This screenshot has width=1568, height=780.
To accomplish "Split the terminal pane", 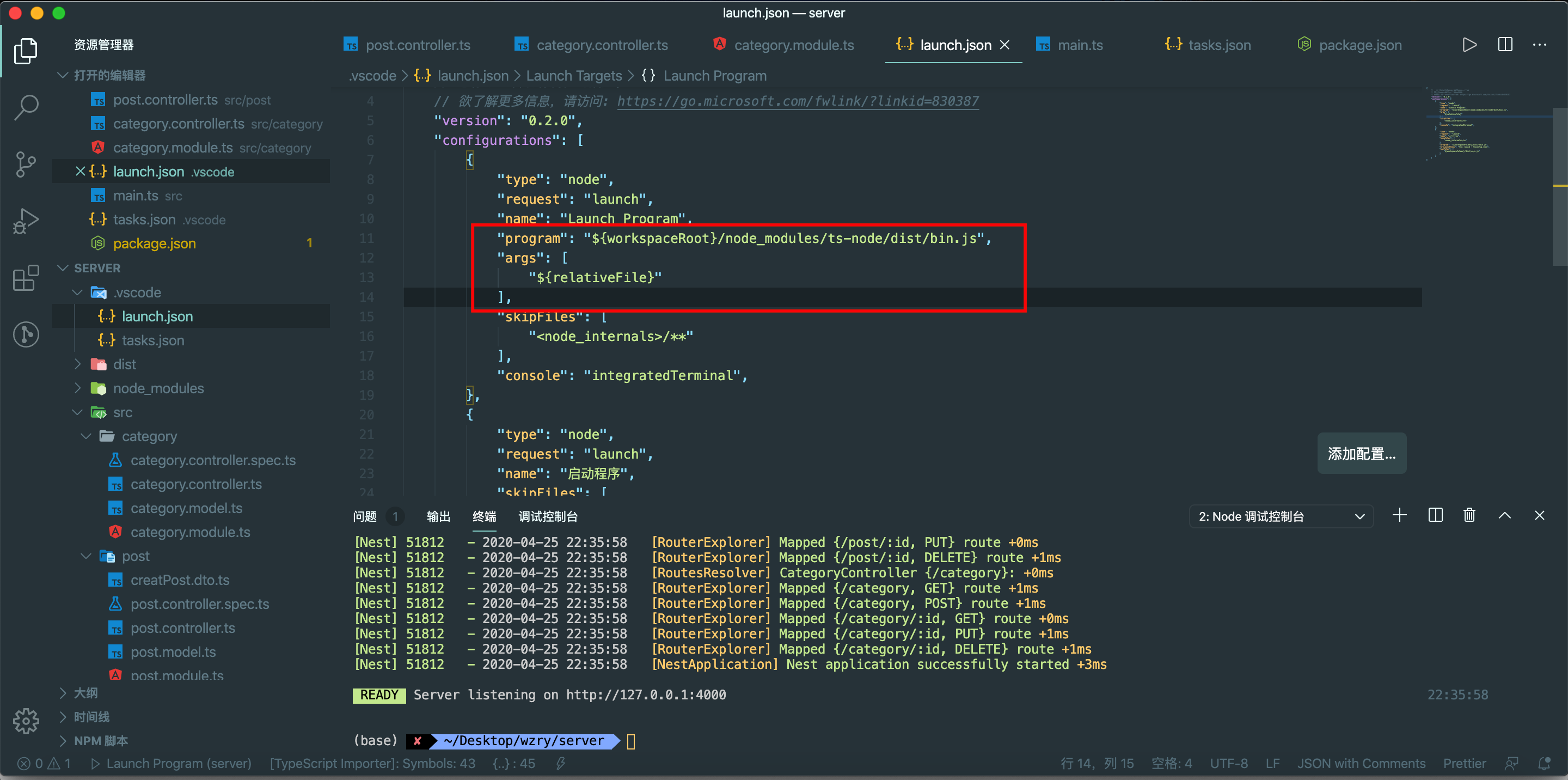I will pos(1435,515).
